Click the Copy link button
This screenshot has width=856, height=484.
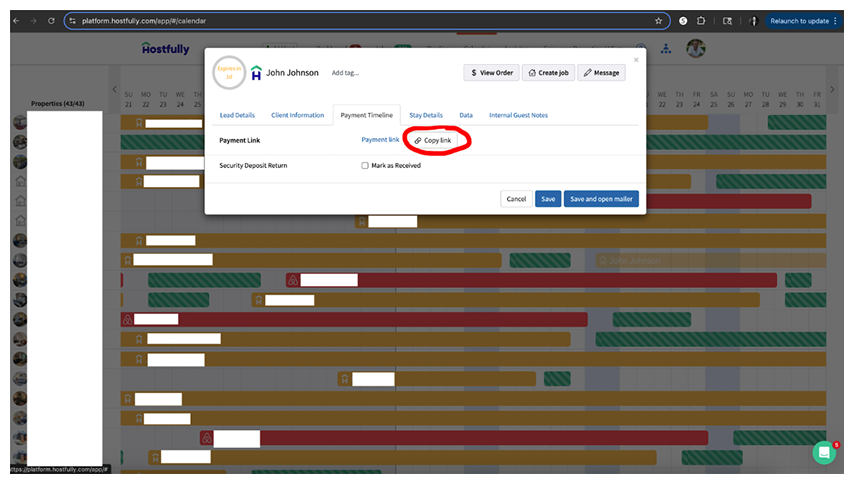click(433, 141)
